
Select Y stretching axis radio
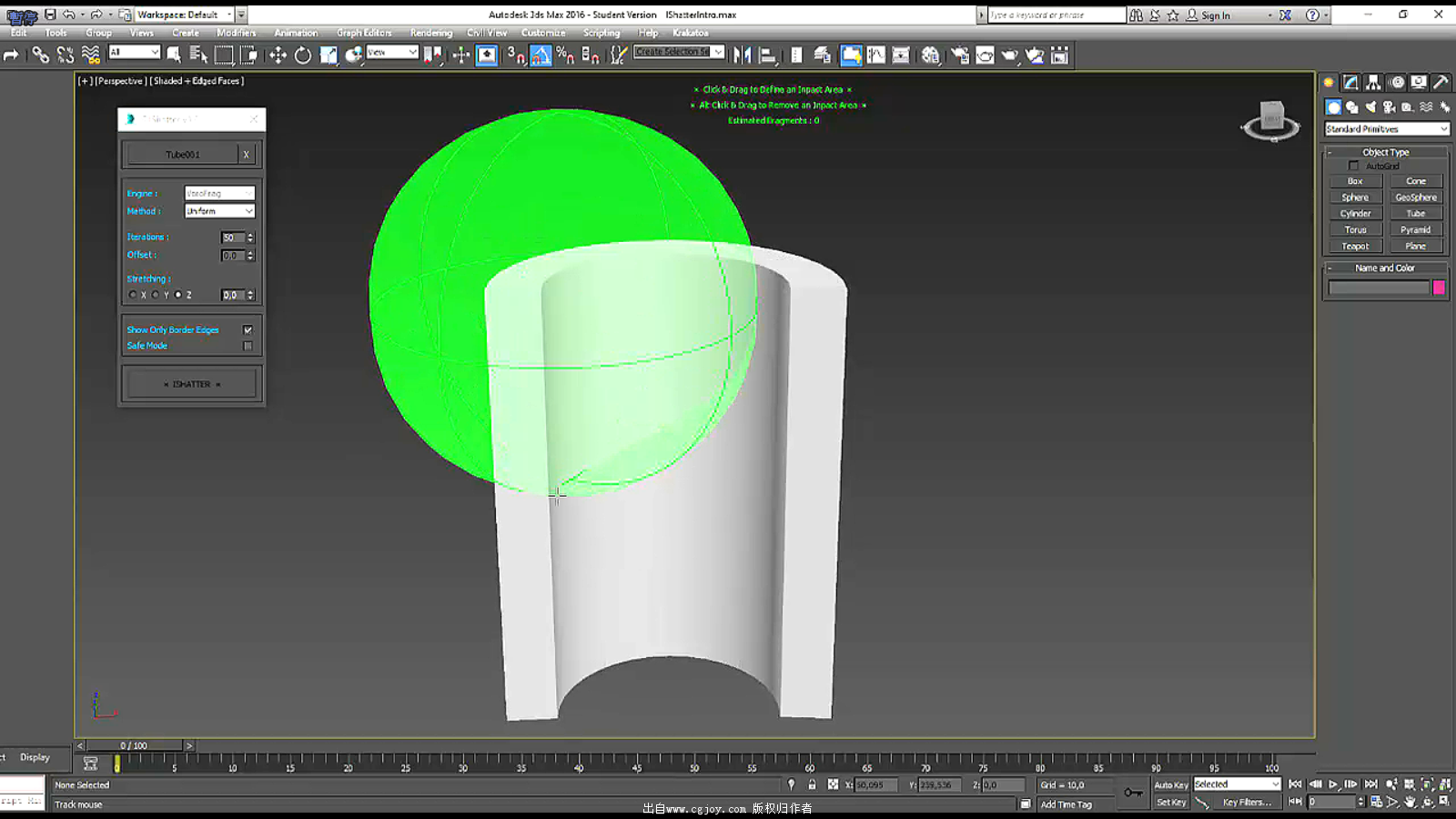[156, 295]
